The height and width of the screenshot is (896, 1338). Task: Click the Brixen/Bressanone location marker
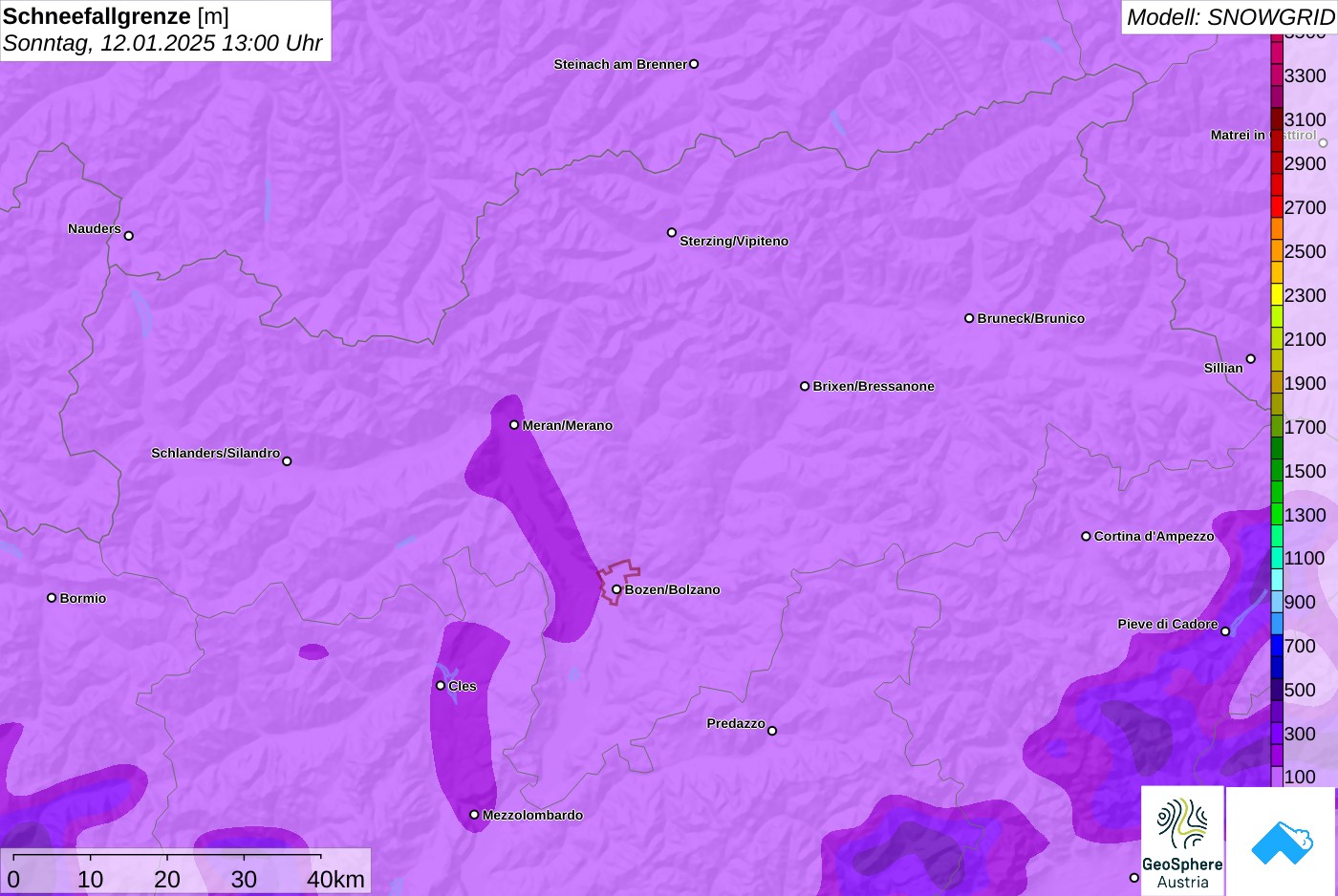[x=805, y=386]
